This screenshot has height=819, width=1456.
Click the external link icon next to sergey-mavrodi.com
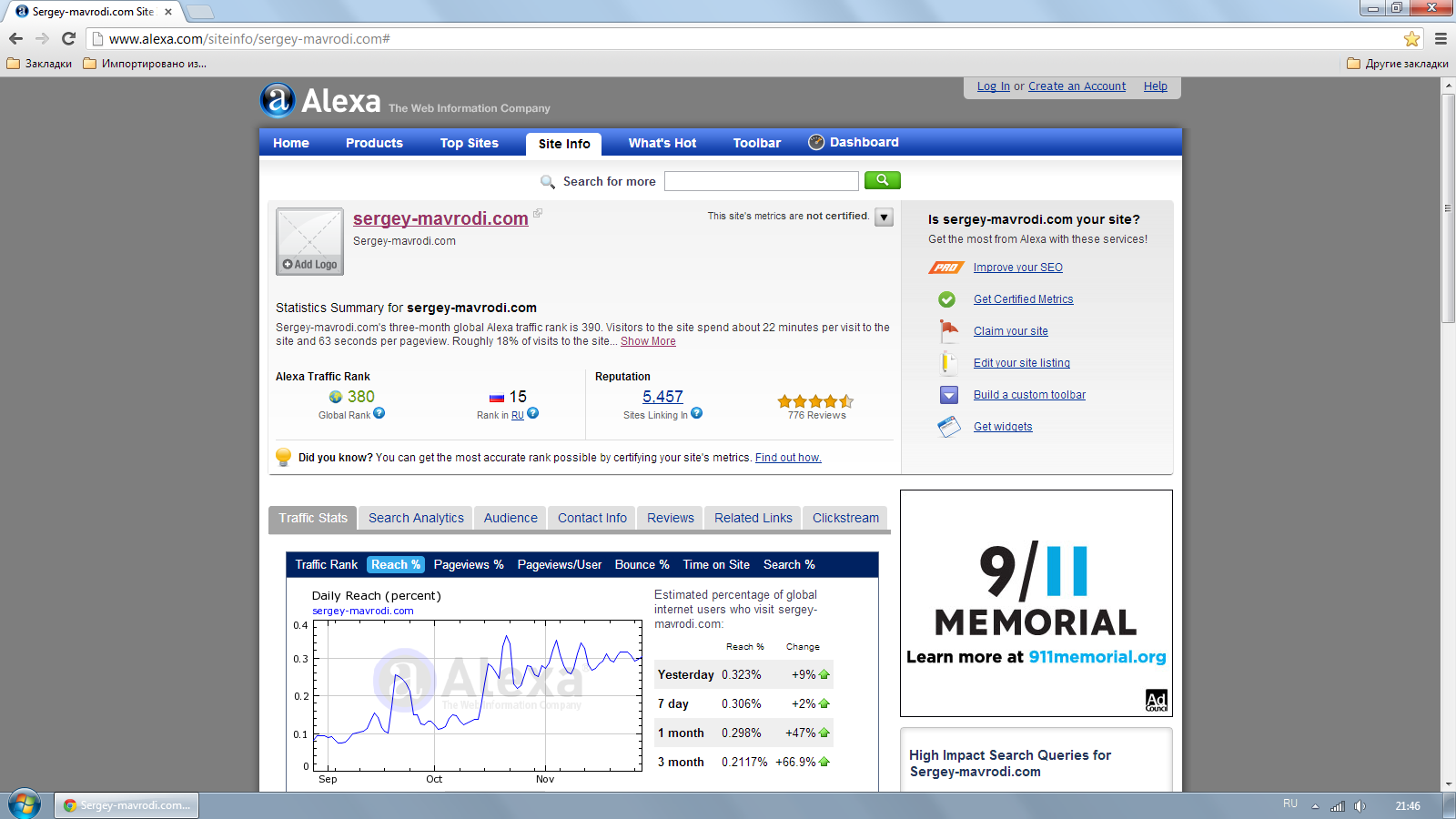(x=538, y=213)
